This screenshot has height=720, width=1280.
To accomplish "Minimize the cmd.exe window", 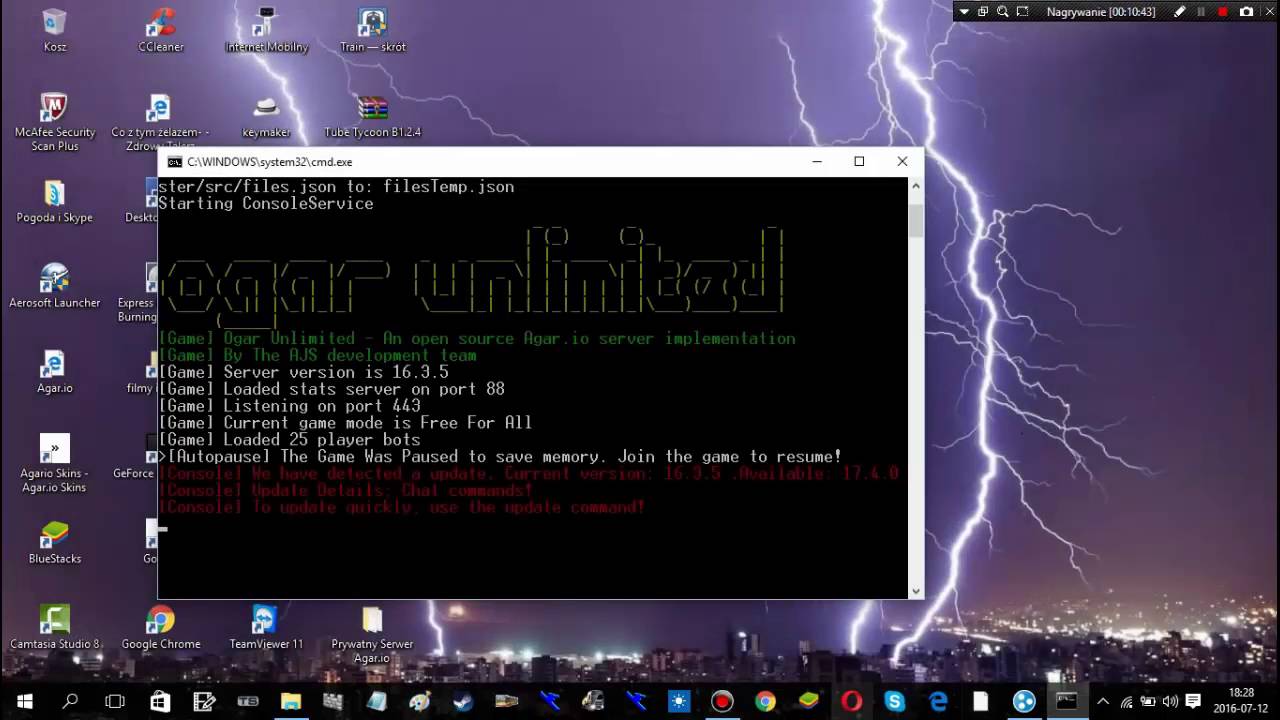I will pyautogui.click(x=817, y=161).
